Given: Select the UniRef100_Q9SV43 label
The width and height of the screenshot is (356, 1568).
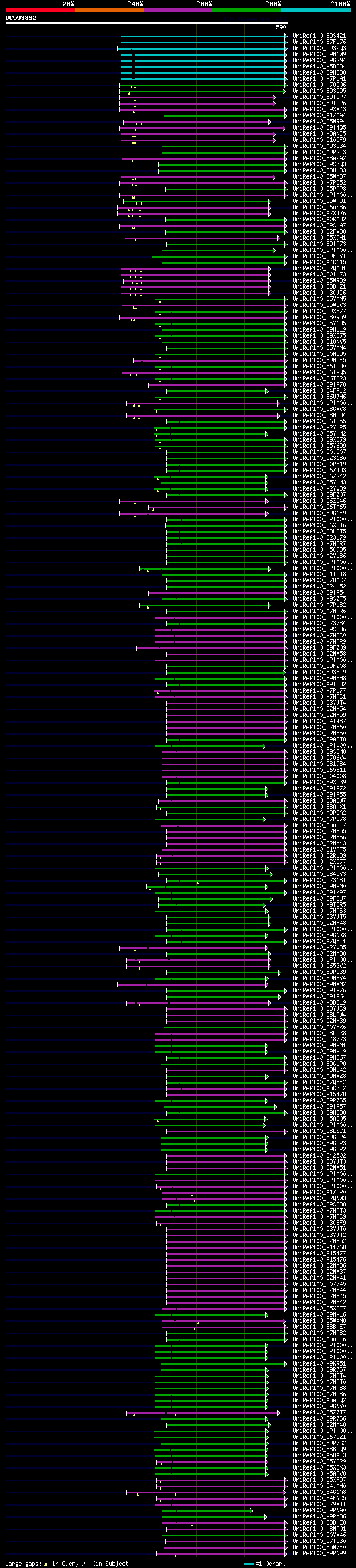Looking at the screenshot, I should coord(319,109).
